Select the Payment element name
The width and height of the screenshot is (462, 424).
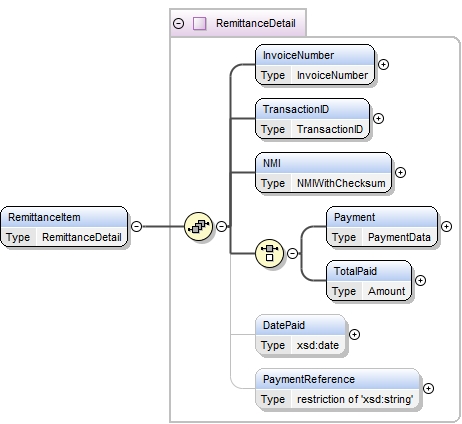(354, 217)
